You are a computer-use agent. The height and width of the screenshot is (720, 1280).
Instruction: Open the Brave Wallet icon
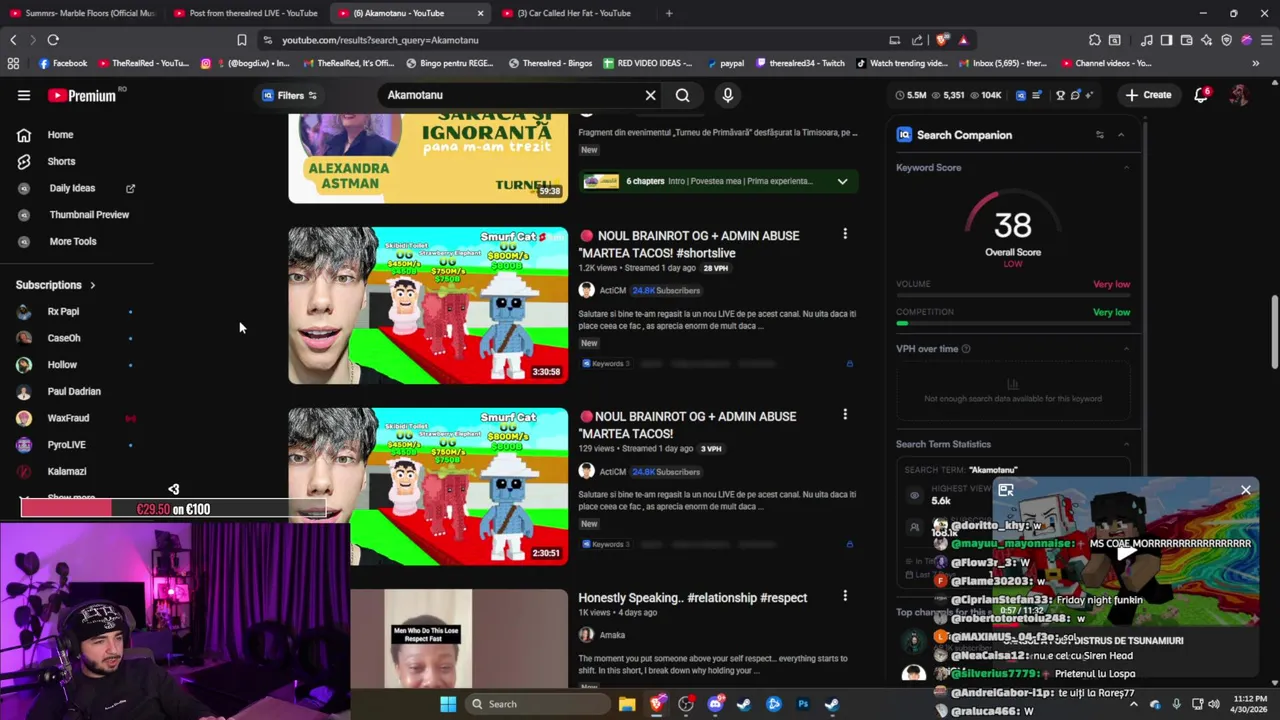pos(1186,40)
